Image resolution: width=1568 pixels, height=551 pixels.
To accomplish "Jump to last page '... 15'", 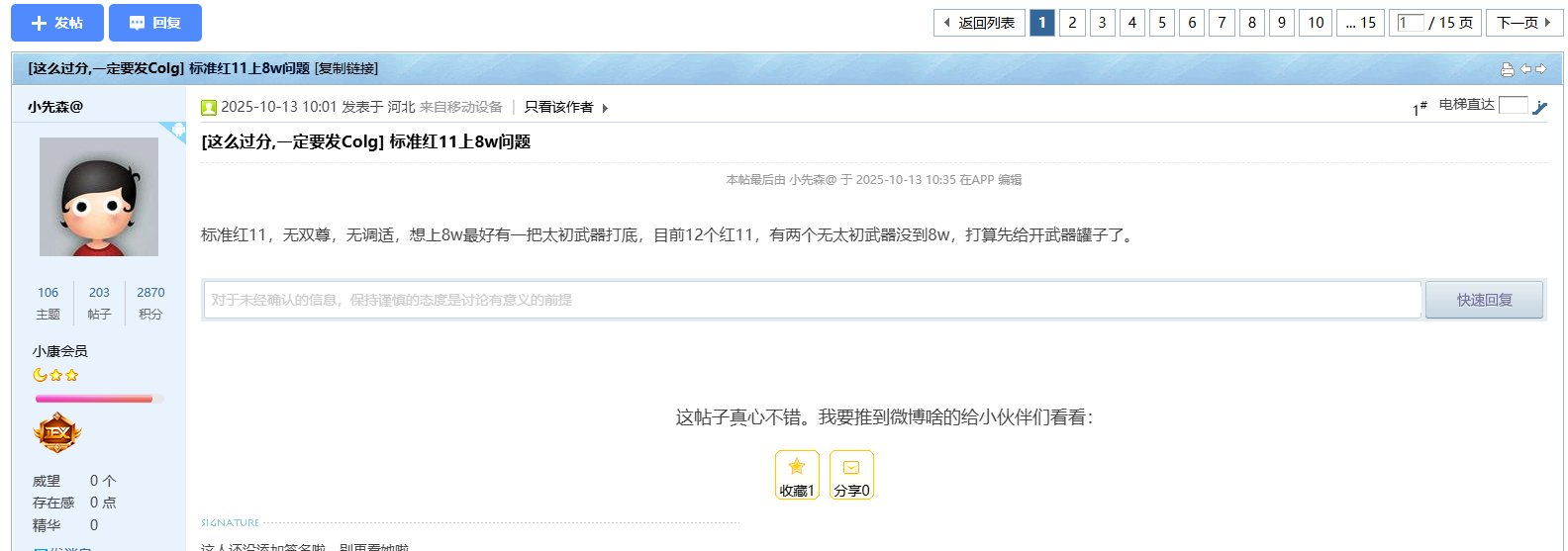I will (x=1360, y=23).
